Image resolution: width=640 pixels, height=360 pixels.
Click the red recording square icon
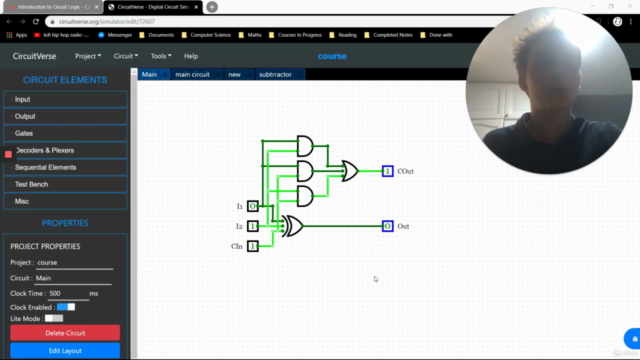pyautogui.click(x=8, y=154)
